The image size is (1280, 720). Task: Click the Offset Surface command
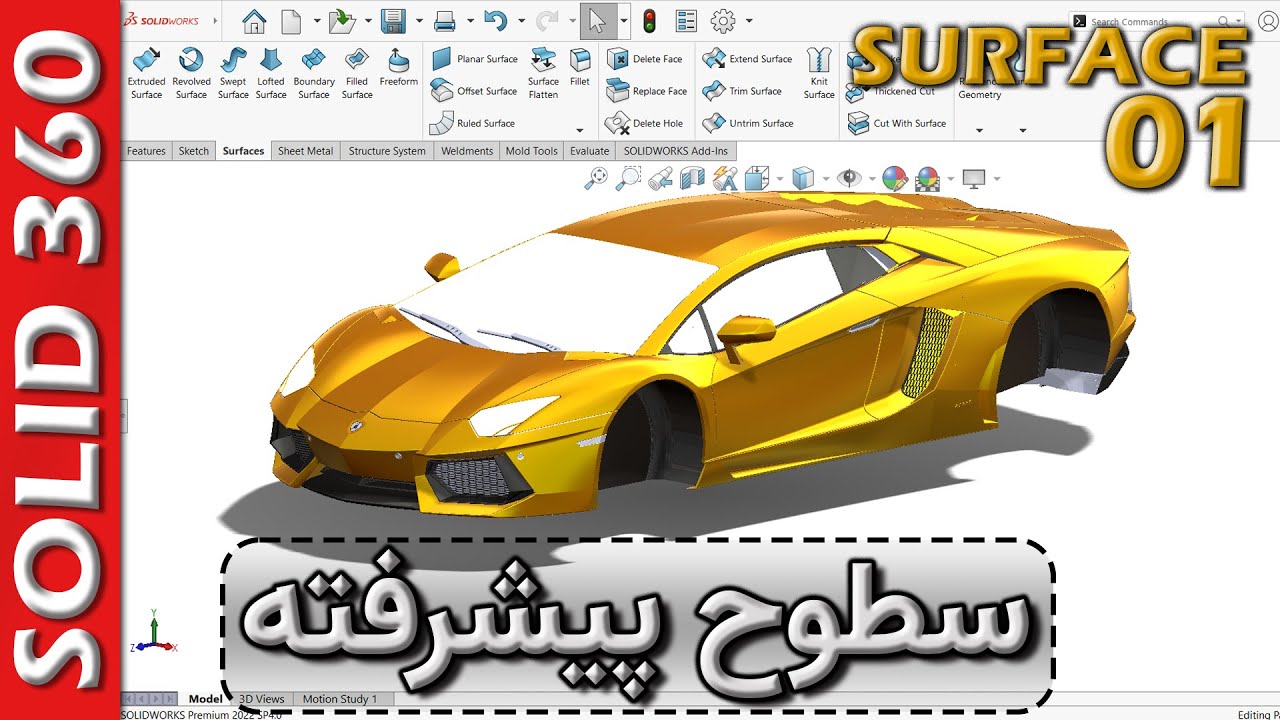(475, 91)
